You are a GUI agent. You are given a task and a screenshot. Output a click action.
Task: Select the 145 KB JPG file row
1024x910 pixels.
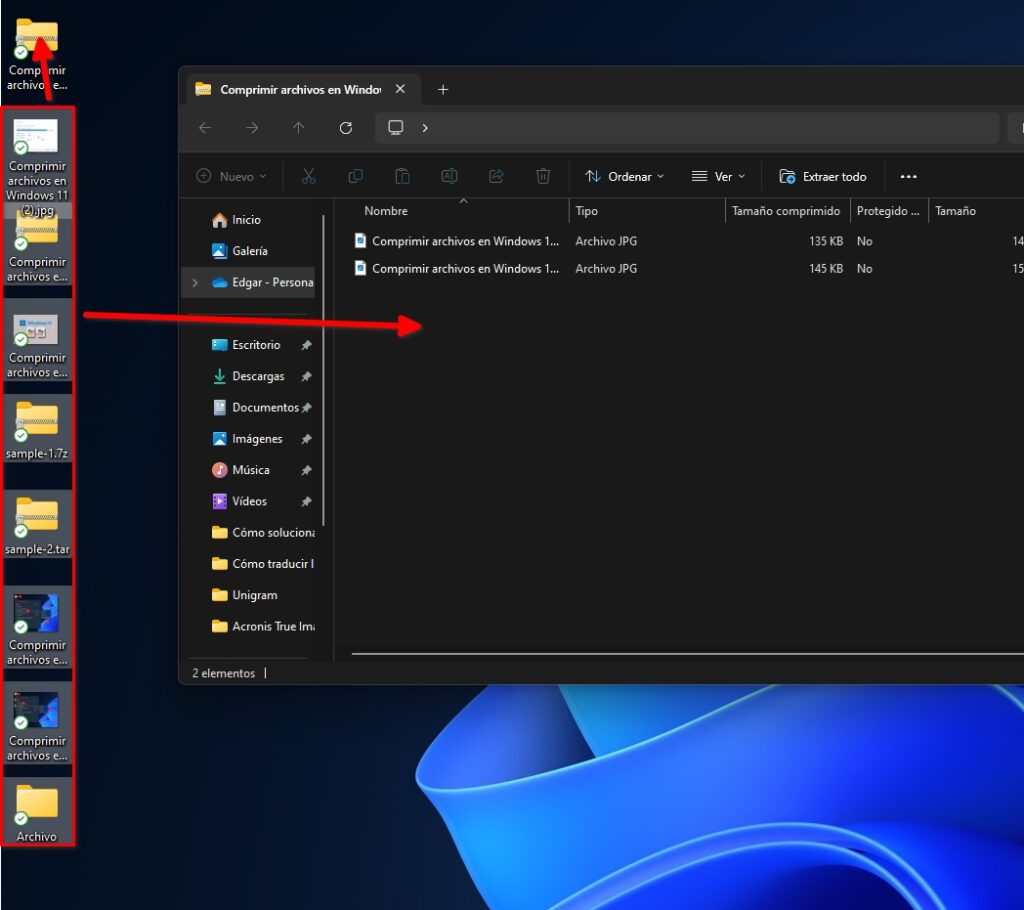point(688,268)
